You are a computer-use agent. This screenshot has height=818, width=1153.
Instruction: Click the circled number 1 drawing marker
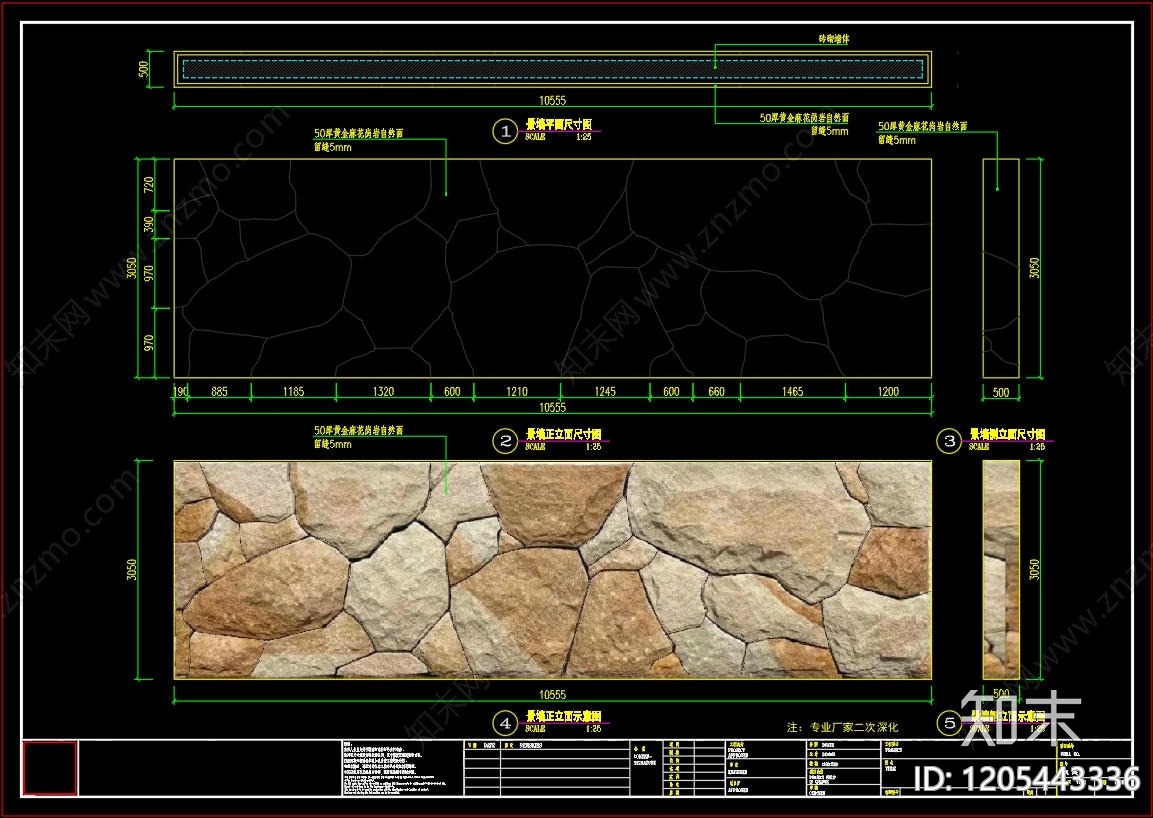click(x=506, y=131)
